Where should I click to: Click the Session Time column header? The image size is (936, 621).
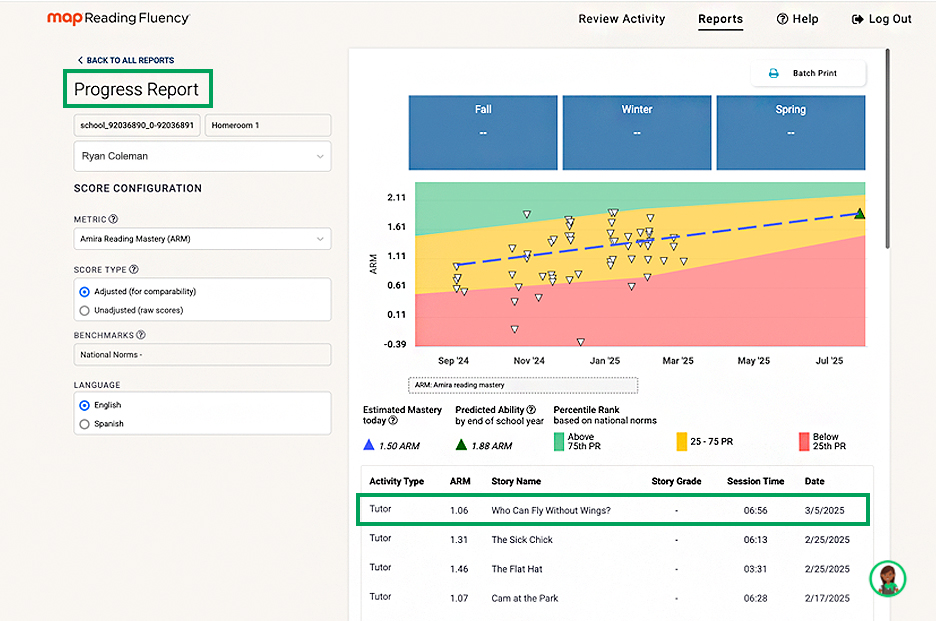click(x=756, y=481)
